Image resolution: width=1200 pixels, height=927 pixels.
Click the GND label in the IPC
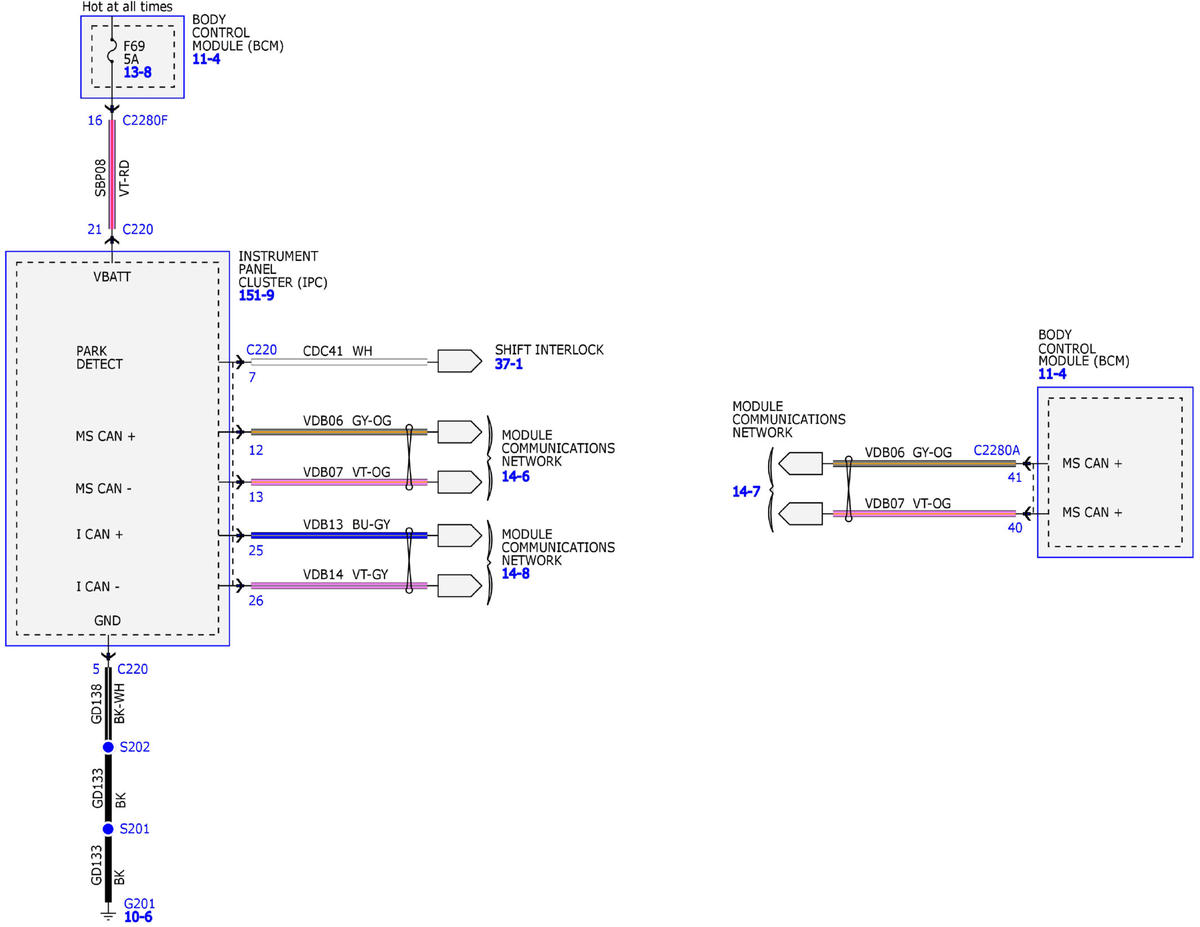(x=107, y=621)
